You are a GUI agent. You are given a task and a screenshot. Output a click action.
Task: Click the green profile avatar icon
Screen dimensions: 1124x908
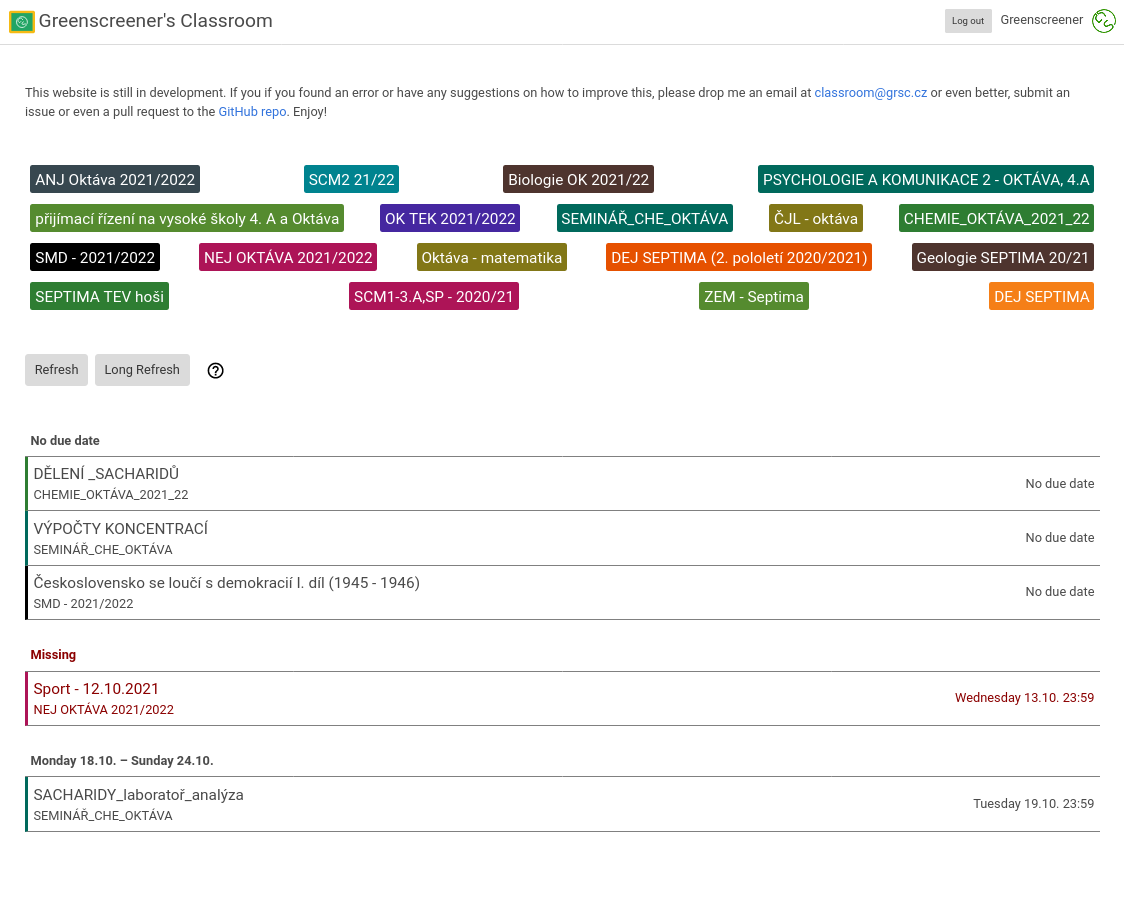pyautogui.click(x=1103, y=20)
